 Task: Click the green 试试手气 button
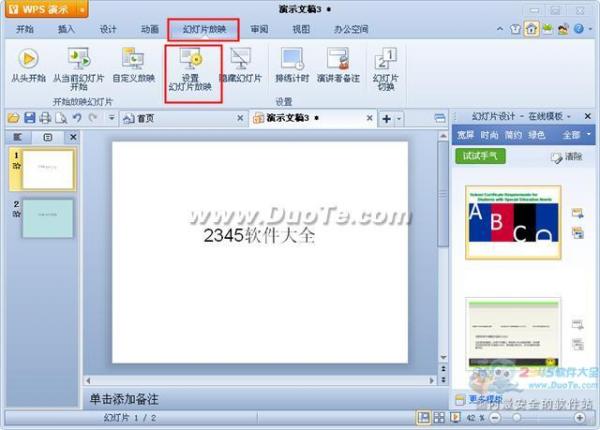(481, 156)
